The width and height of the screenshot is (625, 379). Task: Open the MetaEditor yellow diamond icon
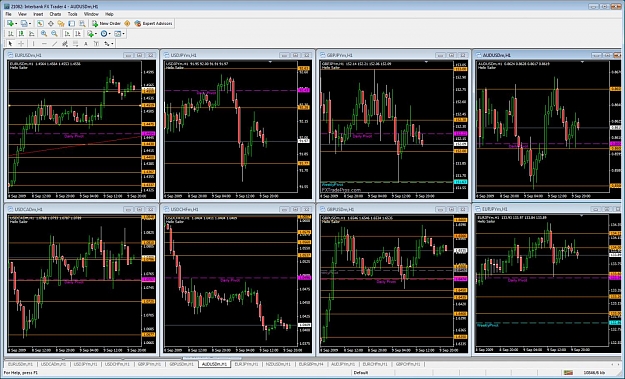(127, 24)
